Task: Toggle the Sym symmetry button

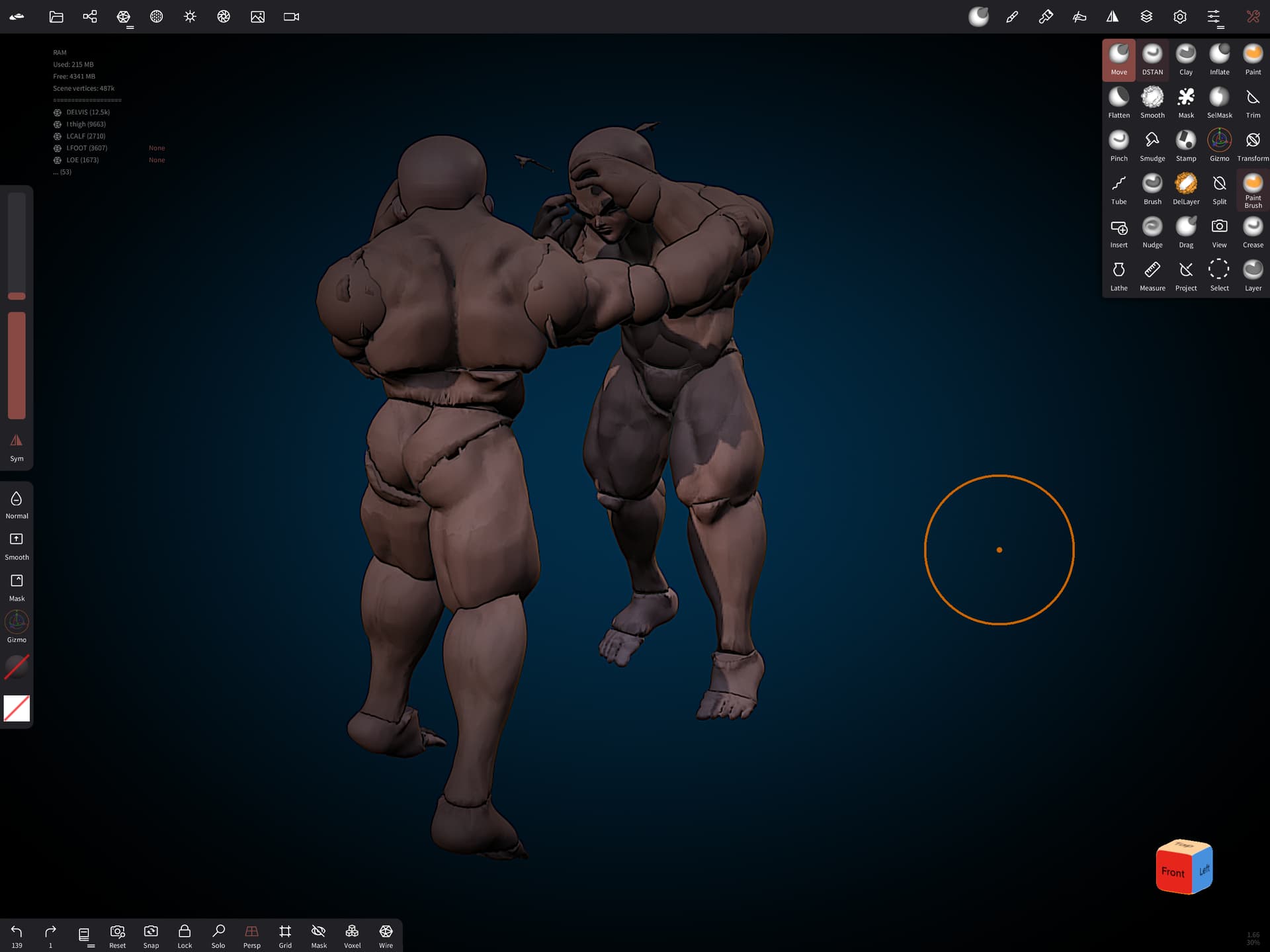Action: tap(17, 447)
